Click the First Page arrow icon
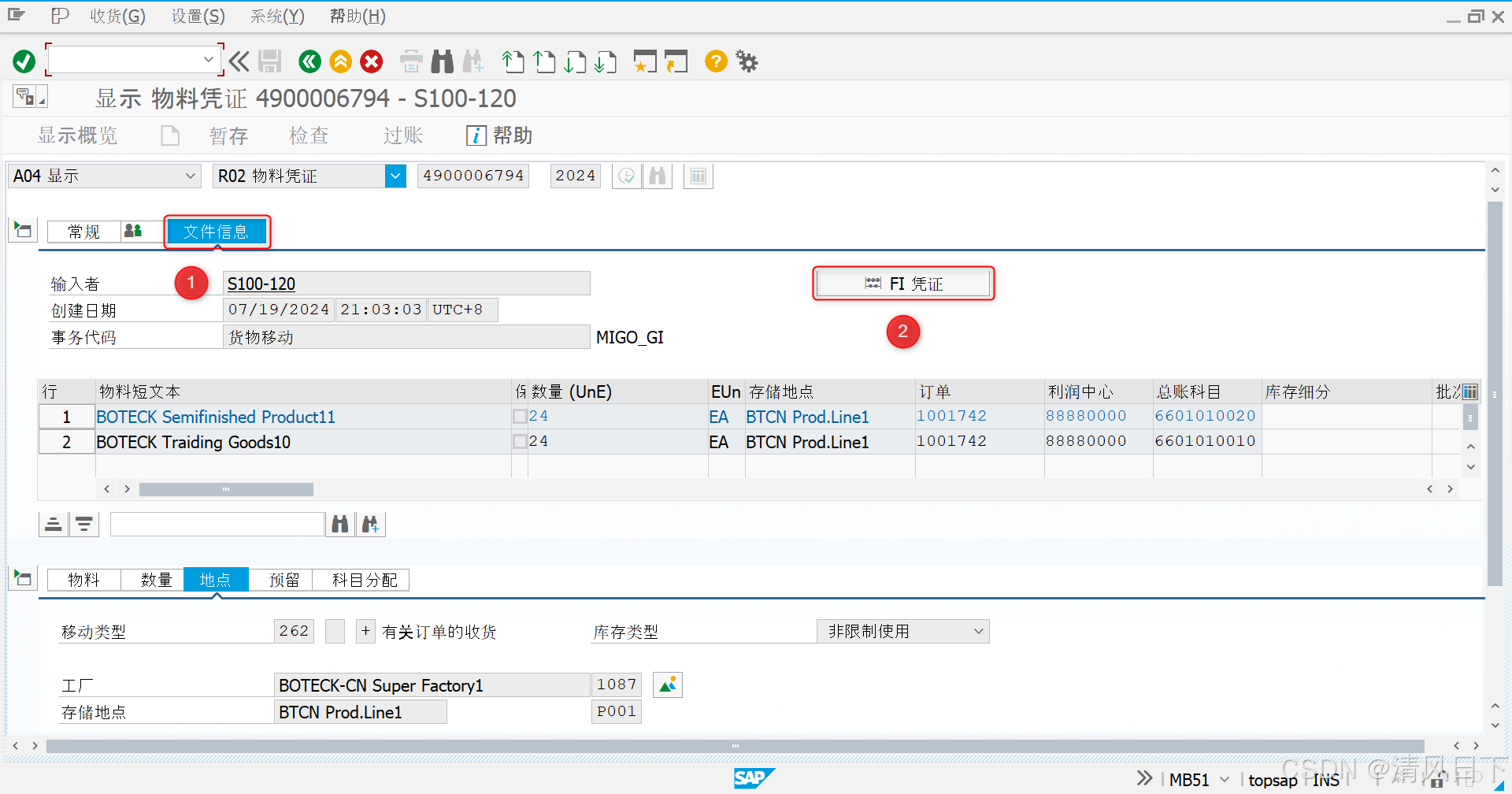The width and height of the screenshot is (1512, 794). pyautogui.click(x=513, y=61)
